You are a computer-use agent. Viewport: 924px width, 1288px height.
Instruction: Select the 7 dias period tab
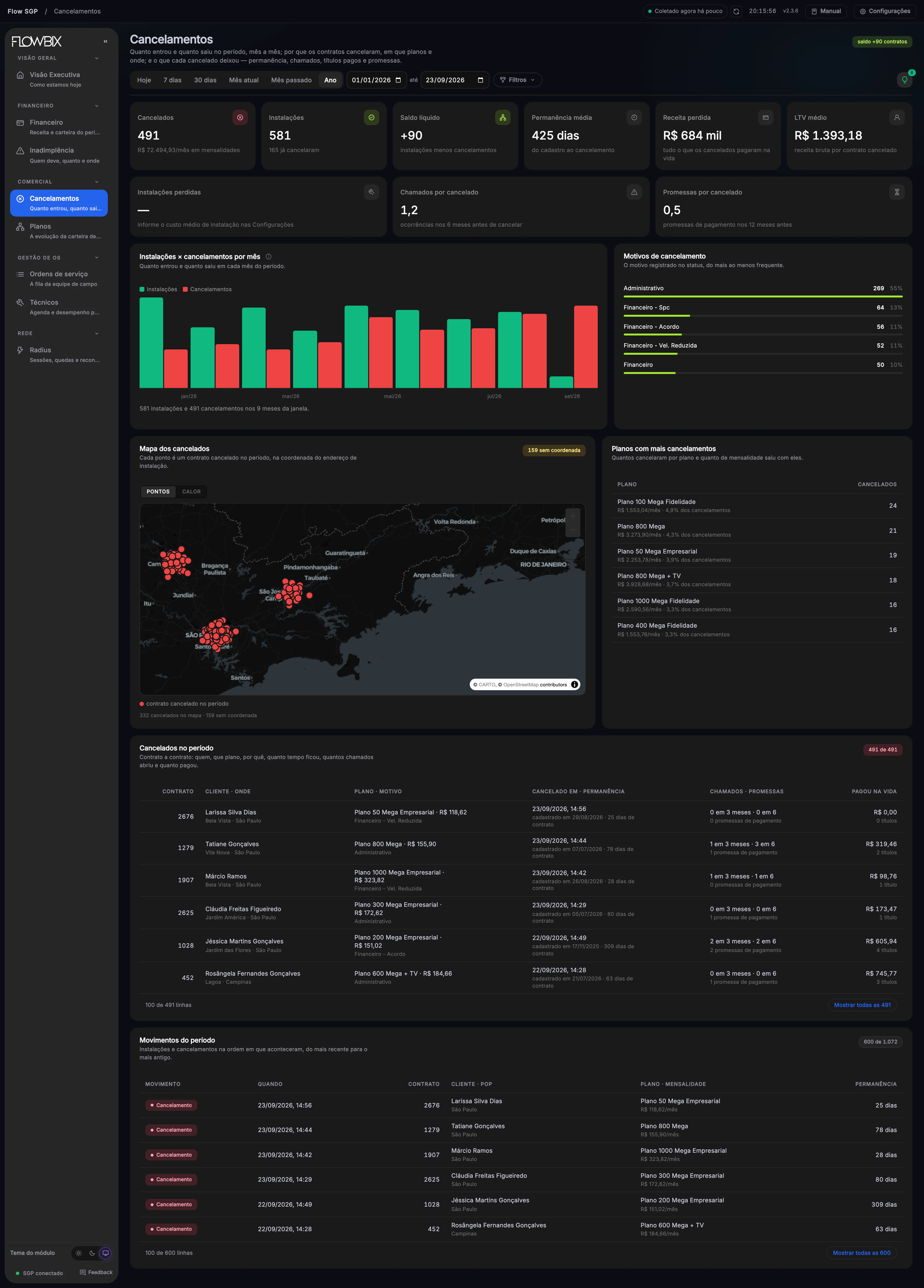(x=173, y=80)
